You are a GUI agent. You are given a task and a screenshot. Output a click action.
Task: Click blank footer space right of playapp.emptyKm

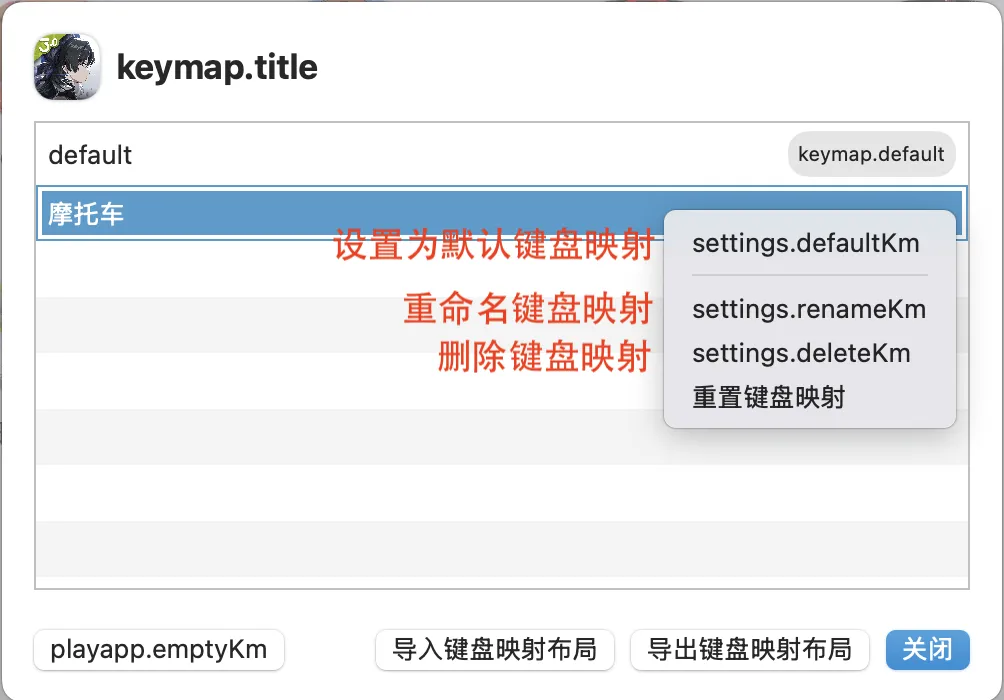(330, 650)
